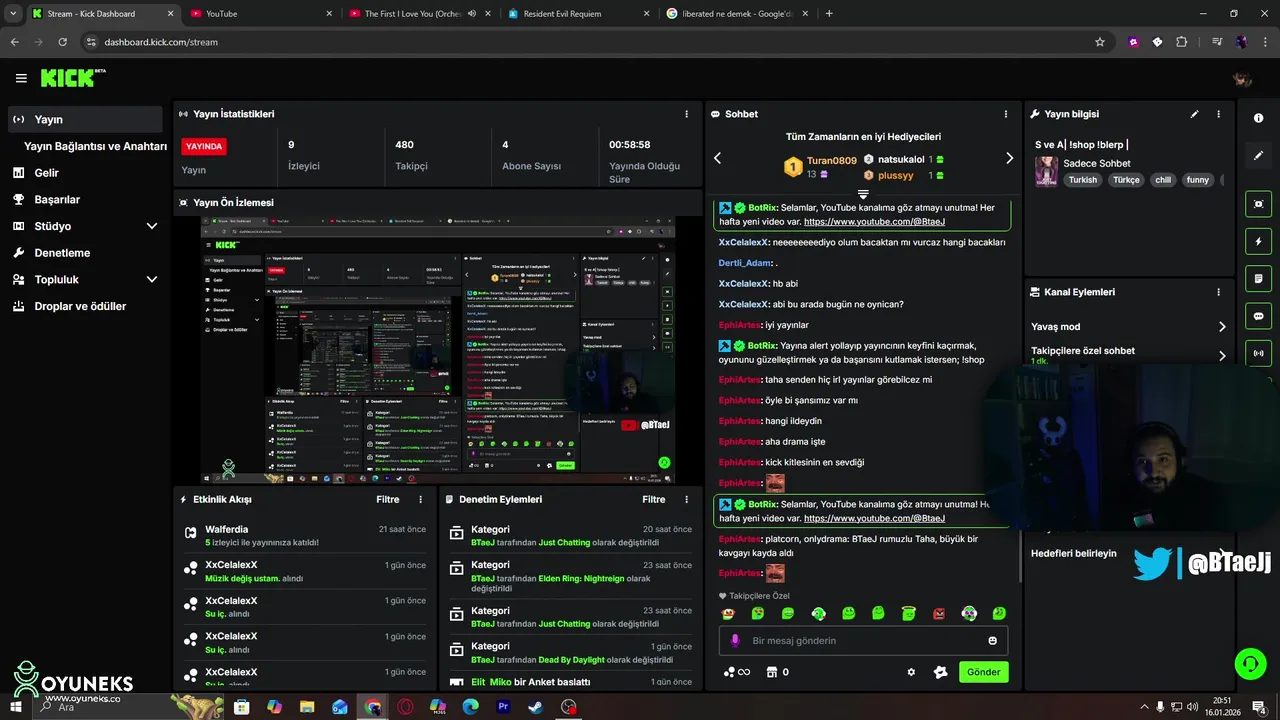Open the Sohbet panel three-dot menu

click(1004, 114)
